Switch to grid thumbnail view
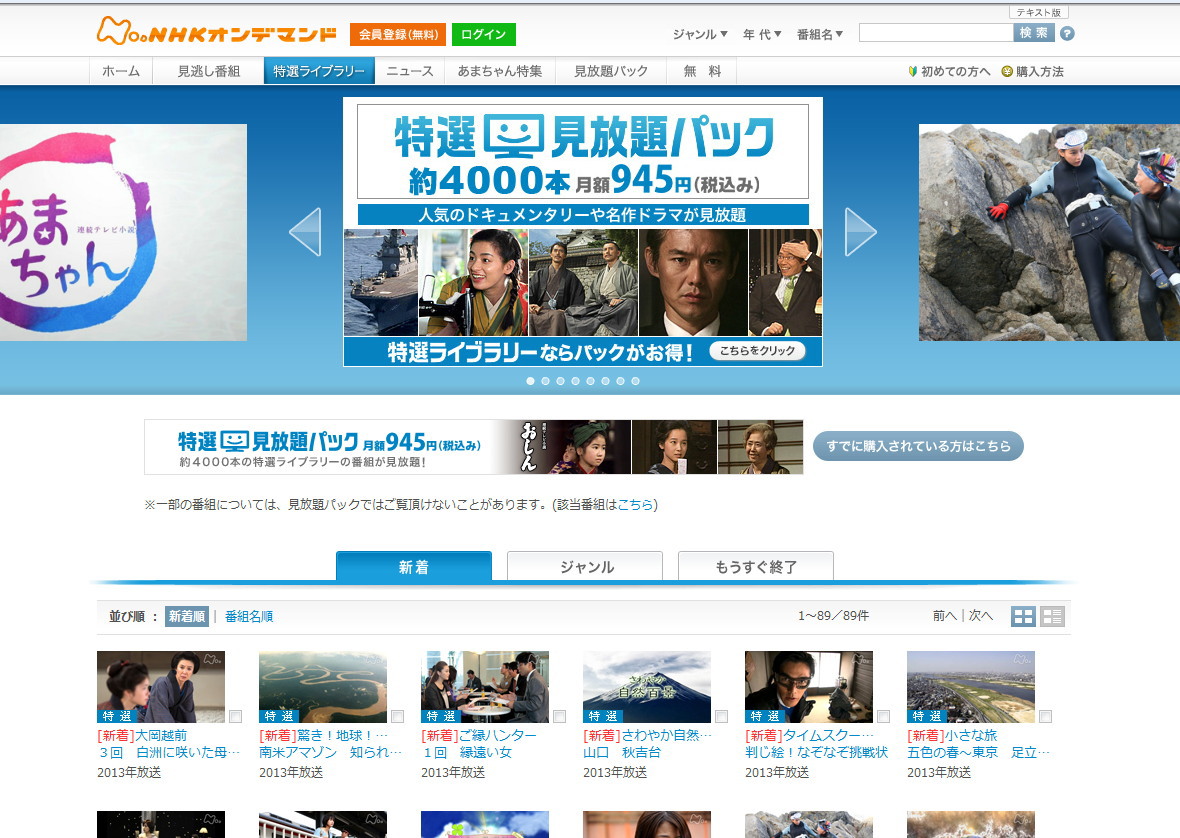1180x838 pixels. [1023, 616]
